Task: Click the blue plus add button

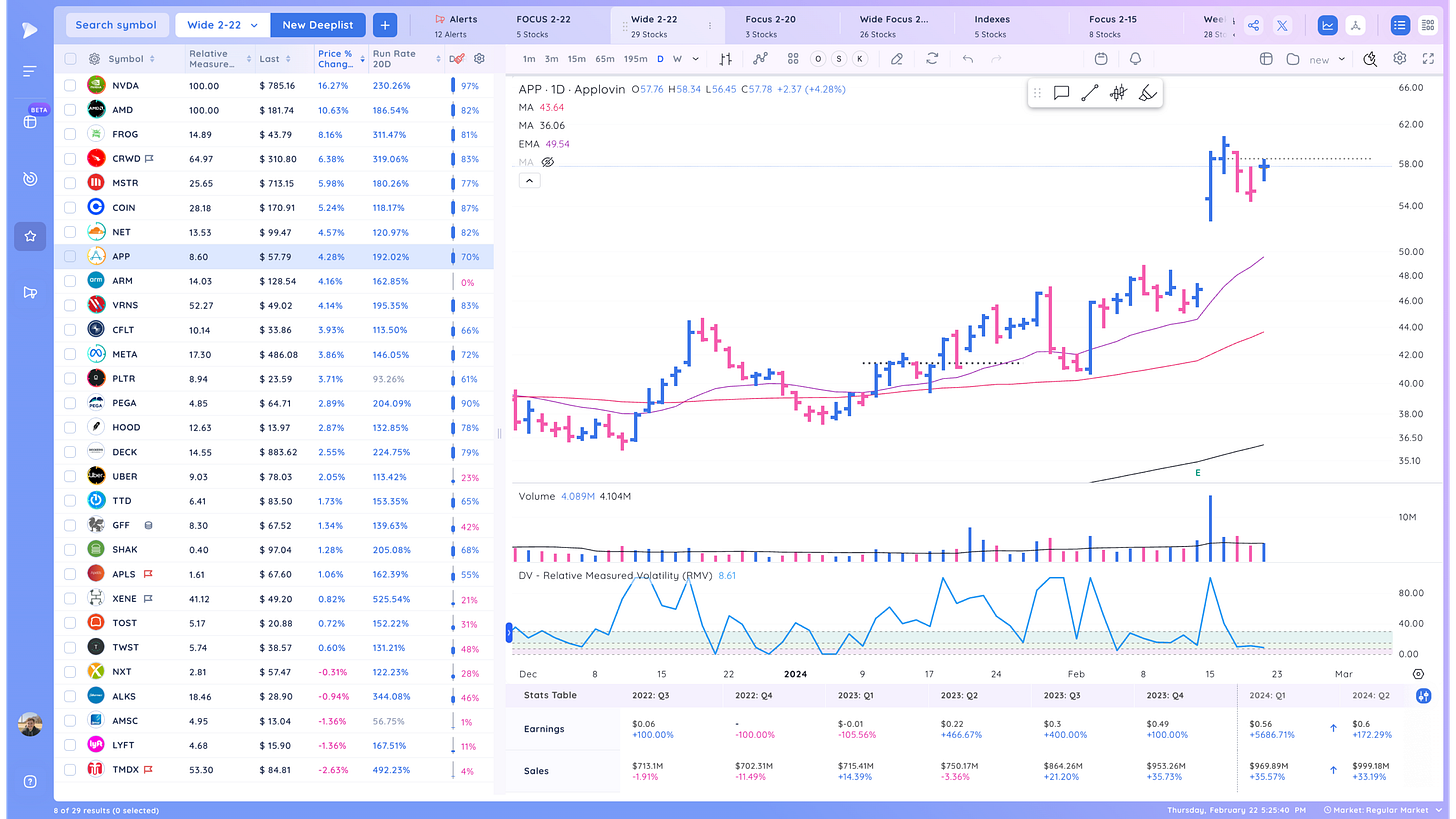Action: pyautogui.click(x=384, y=25)
